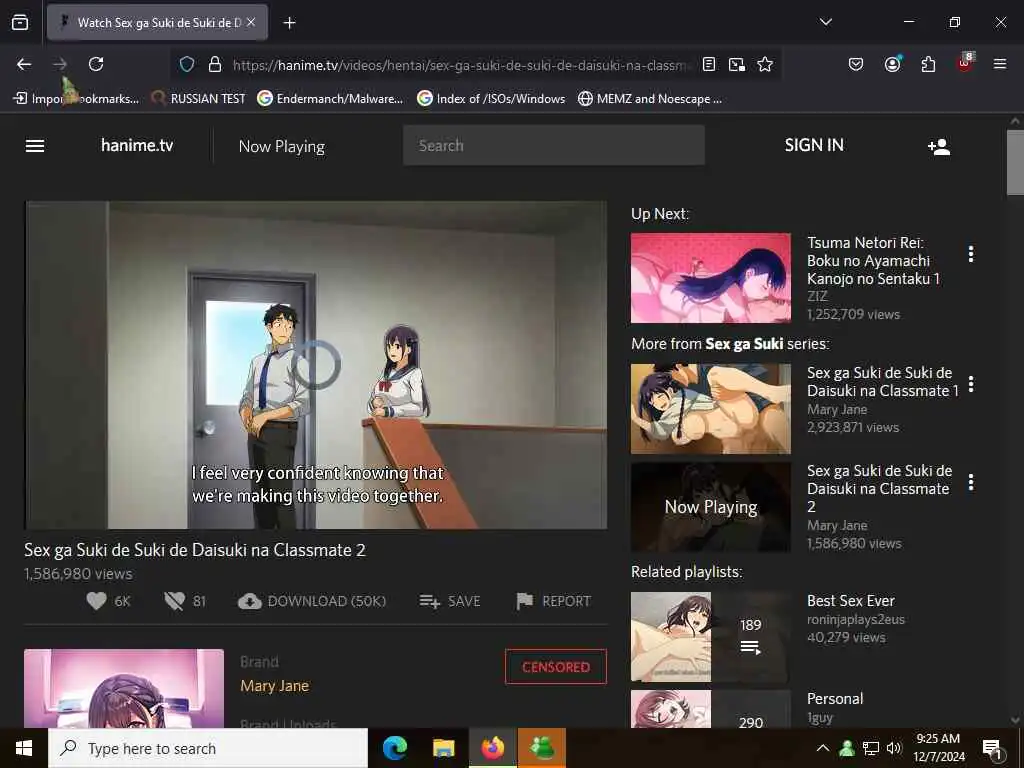Click SIGN IN button
Screen dimensions: 1024x768
(x=814, y=145)
